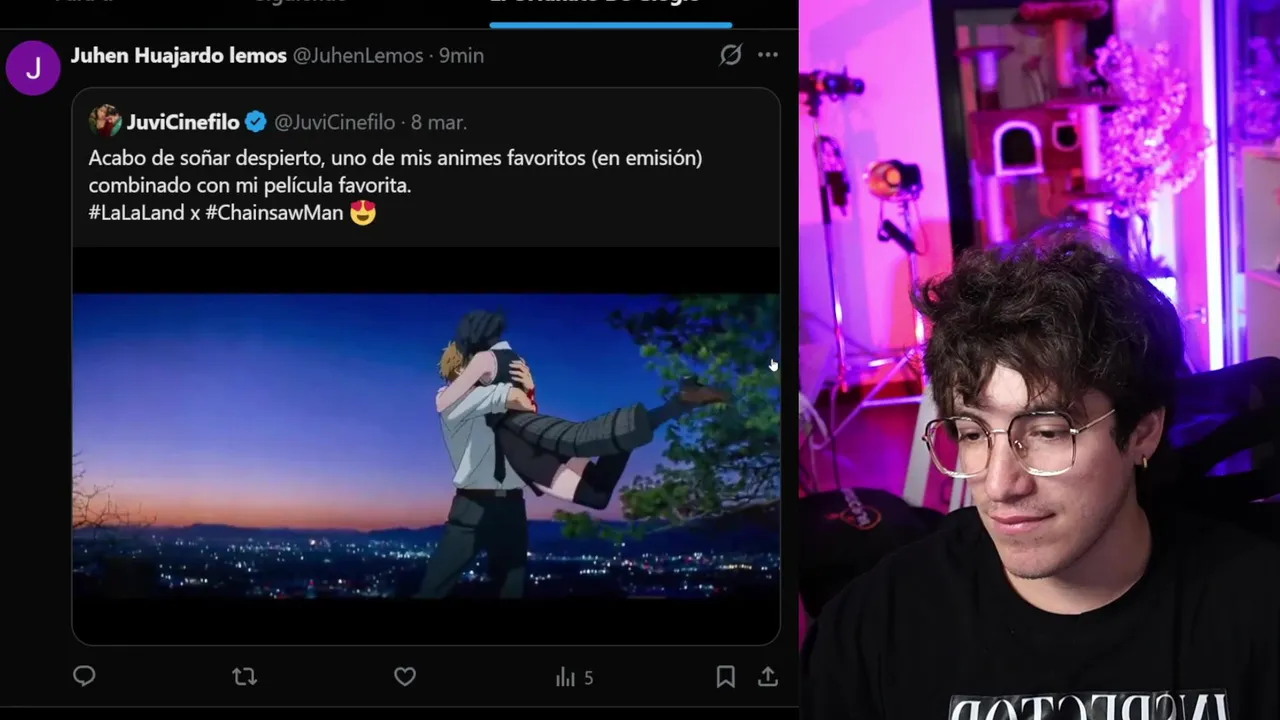
Task: Visit the @JuhenLemos handle
Action: 358,56
